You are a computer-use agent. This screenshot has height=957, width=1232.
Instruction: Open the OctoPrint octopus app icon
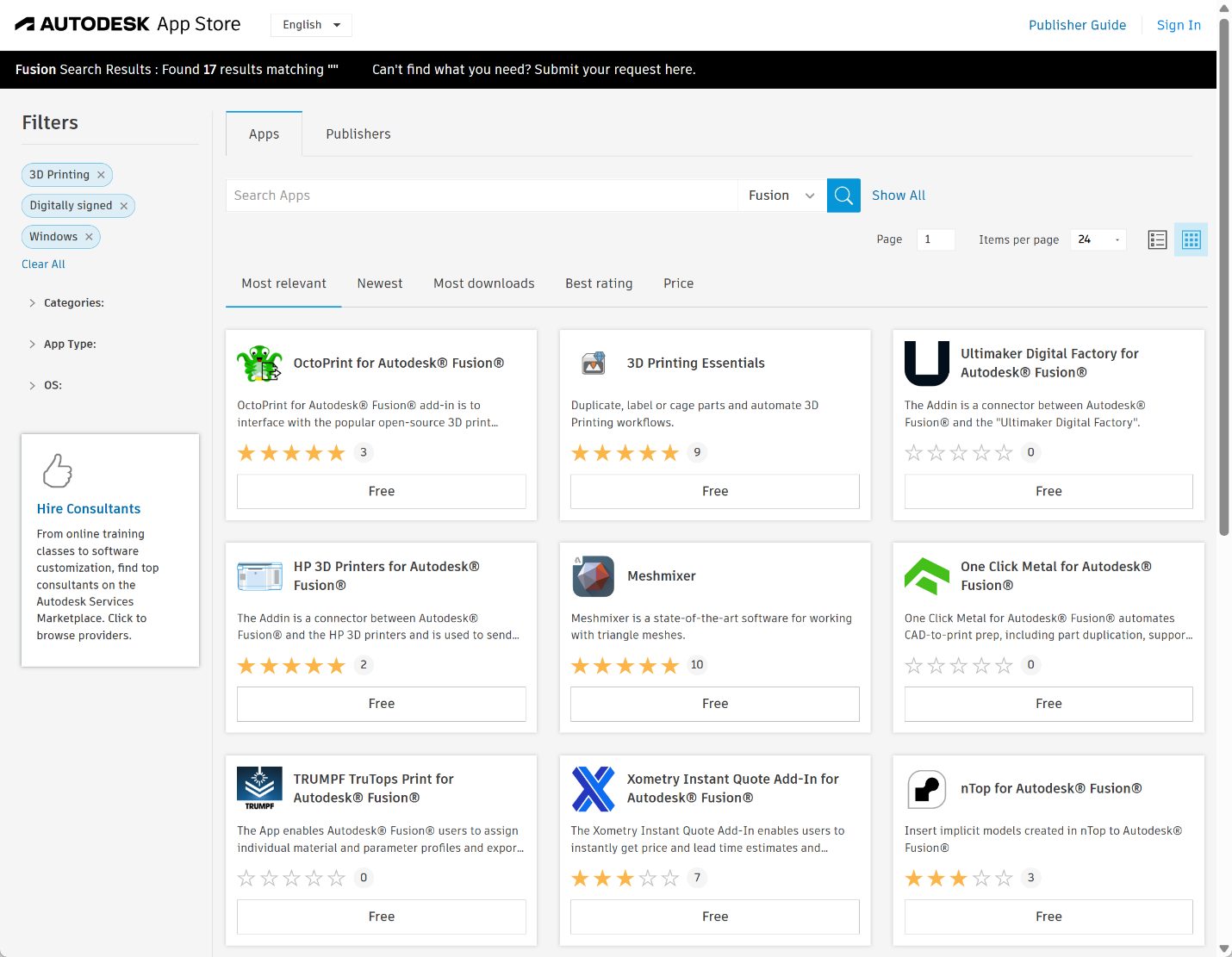click(259, 364)
